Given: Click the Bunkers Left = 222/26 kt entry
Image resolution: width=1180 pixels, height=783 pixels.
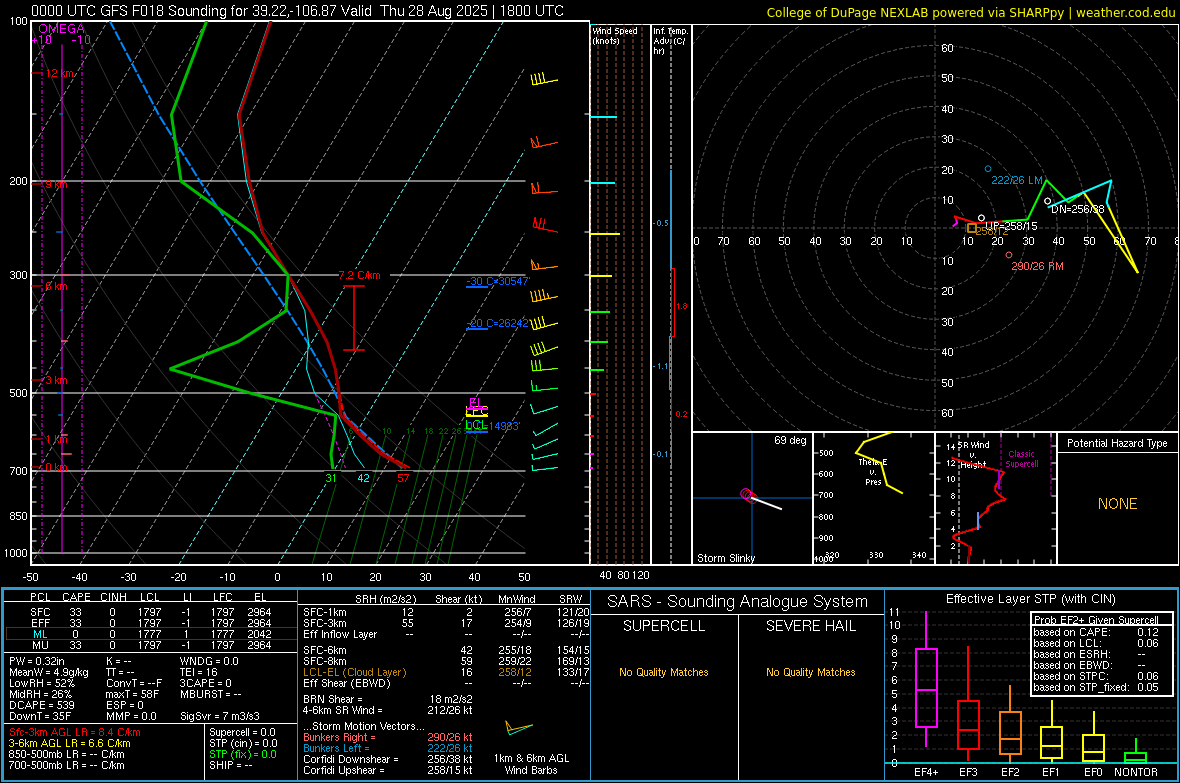Looking at the screenshot, I should (x=388, y=748).
